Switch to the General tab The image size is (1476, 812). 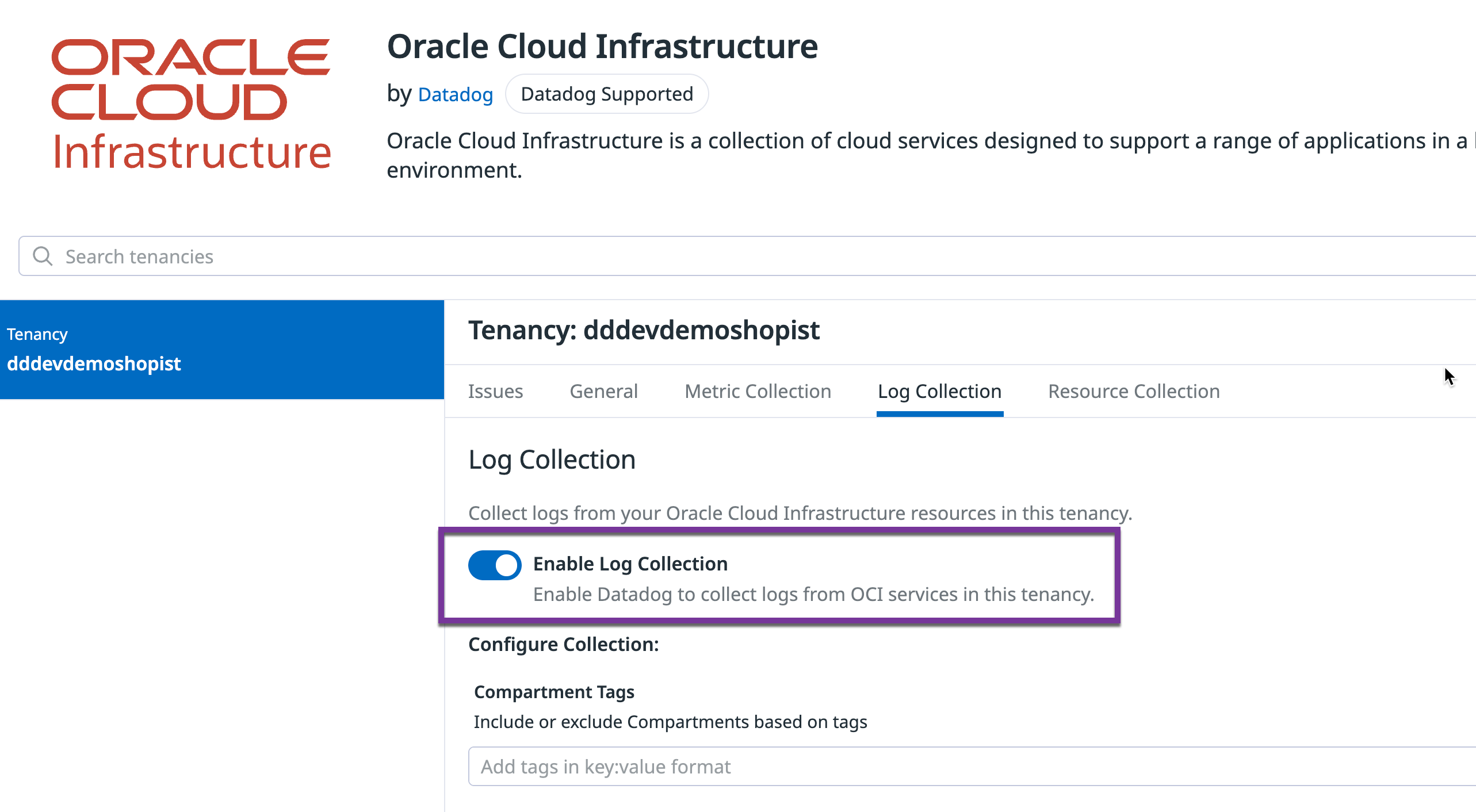pyautogui.click(x=603, y=392)
